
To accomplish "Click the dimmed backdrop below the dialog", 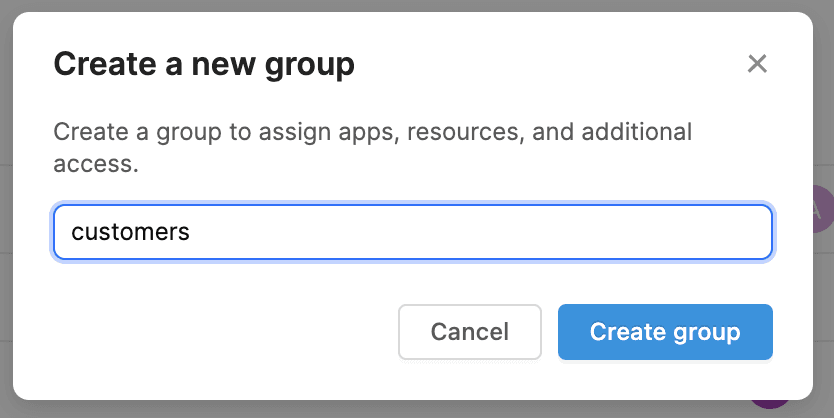I will (x=400, y=410).
